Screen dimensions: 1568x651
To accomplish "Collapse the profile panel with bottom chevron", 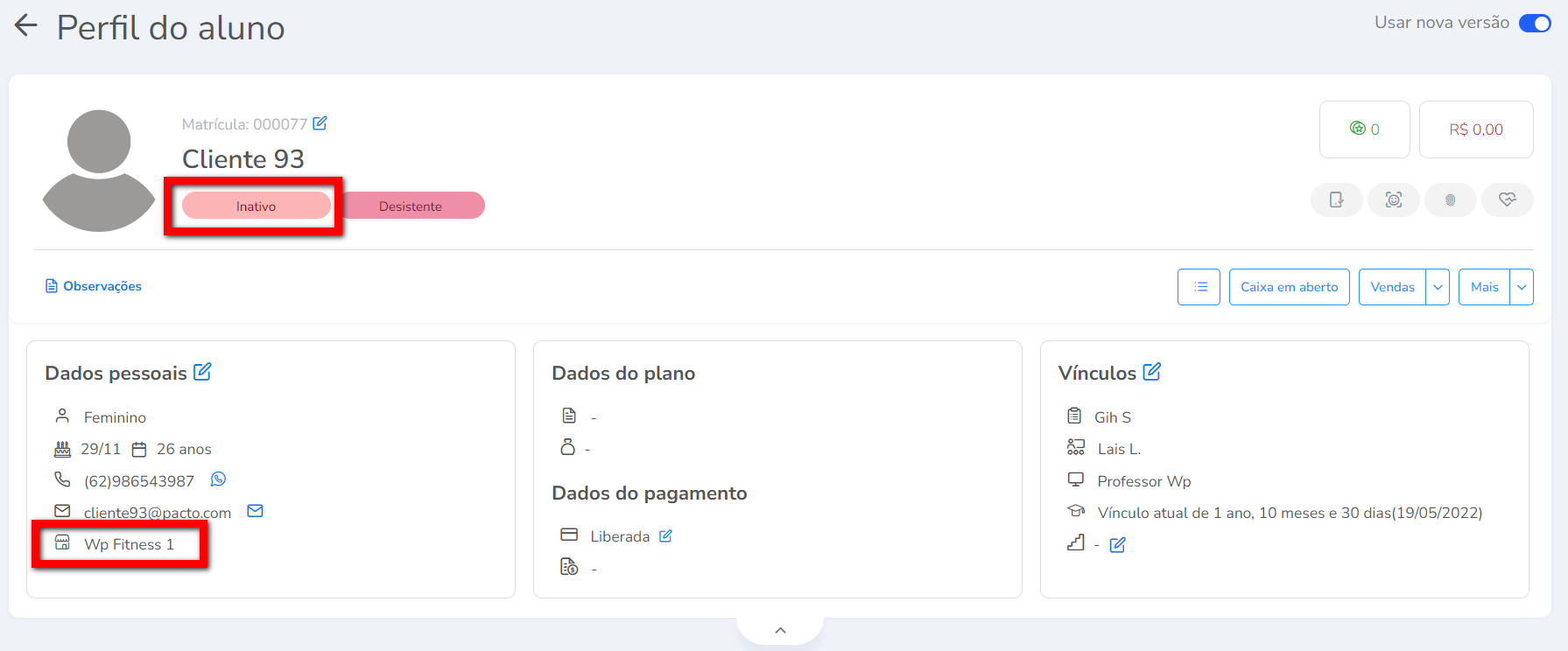I will pyautogui.click(x=780, y=630).
